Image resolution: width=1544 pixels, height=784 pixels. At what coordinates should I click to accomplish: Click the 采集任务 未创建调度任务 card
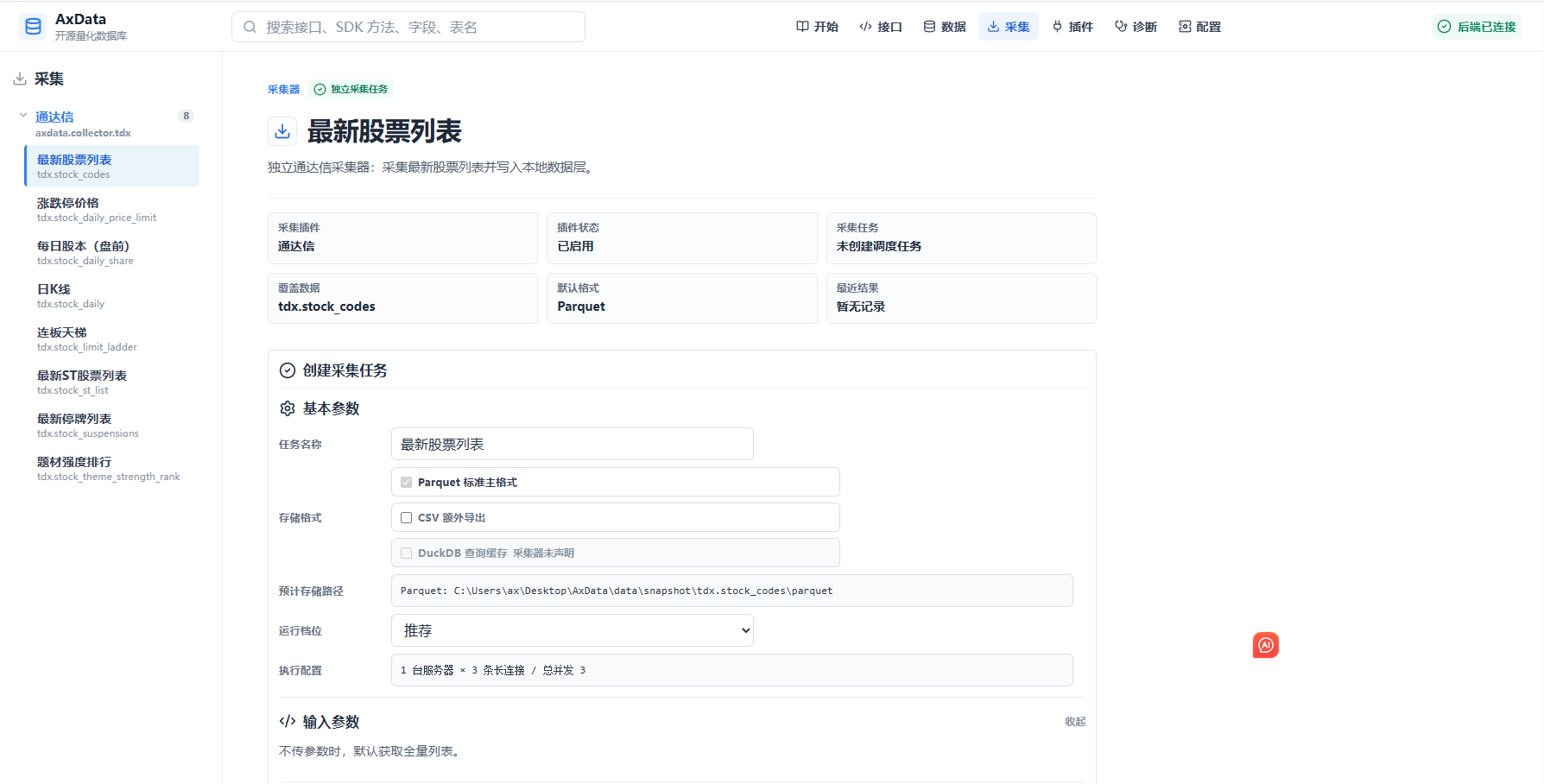pos(961,238)
